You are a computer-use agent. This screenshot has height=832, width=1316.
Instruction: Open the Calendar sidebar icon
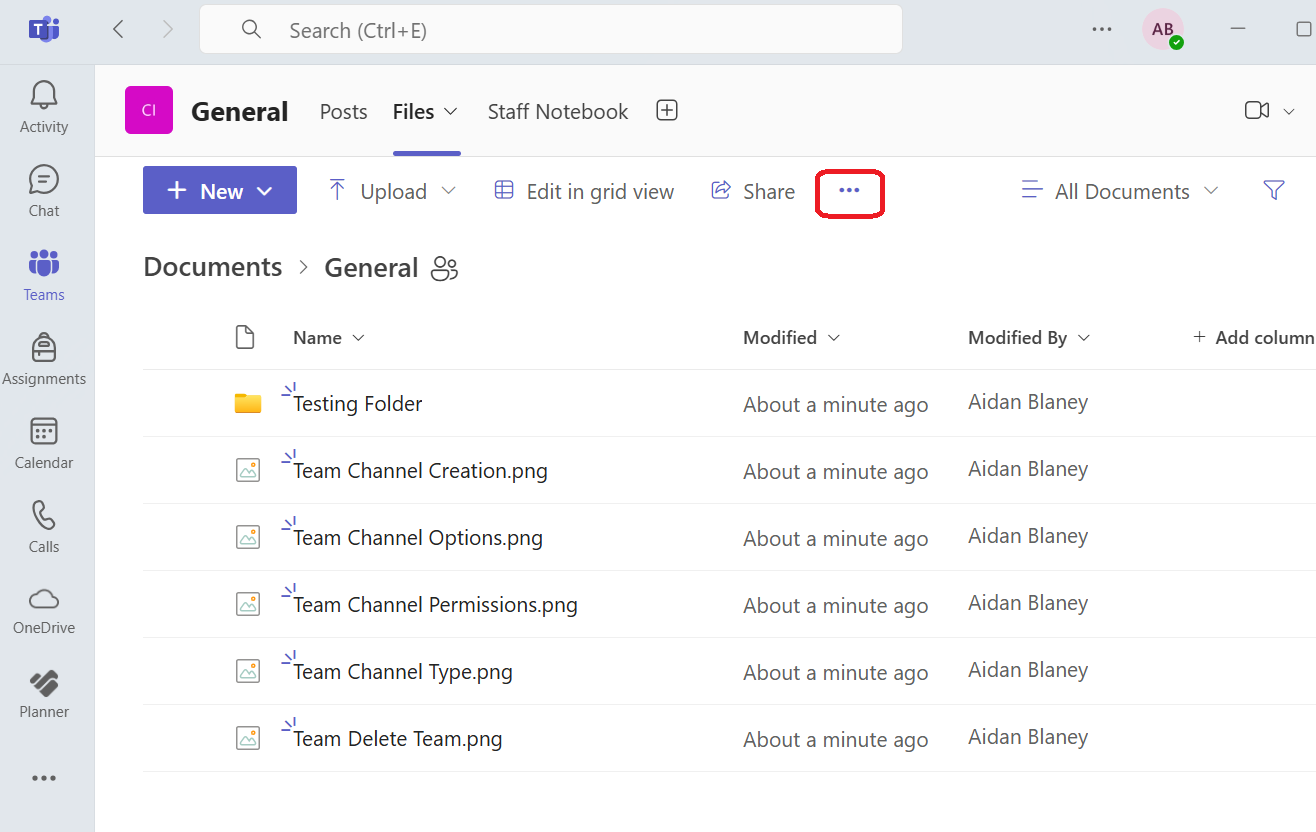43,431
